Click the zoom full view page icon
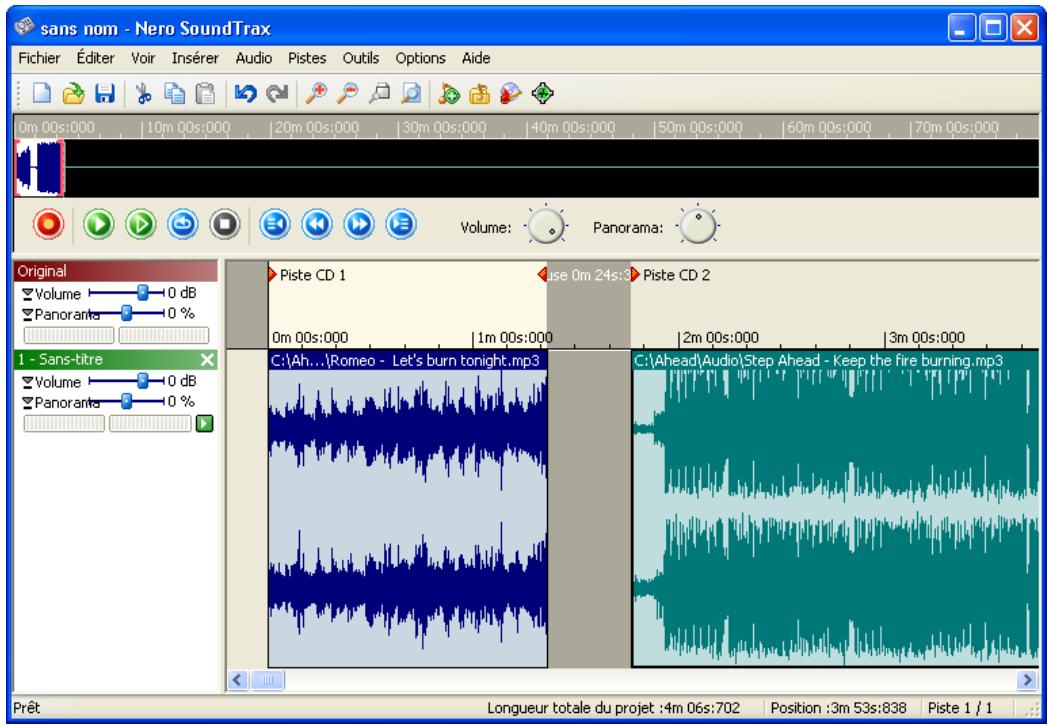This screenshot has height=726, width=1048. pos(410,94)
